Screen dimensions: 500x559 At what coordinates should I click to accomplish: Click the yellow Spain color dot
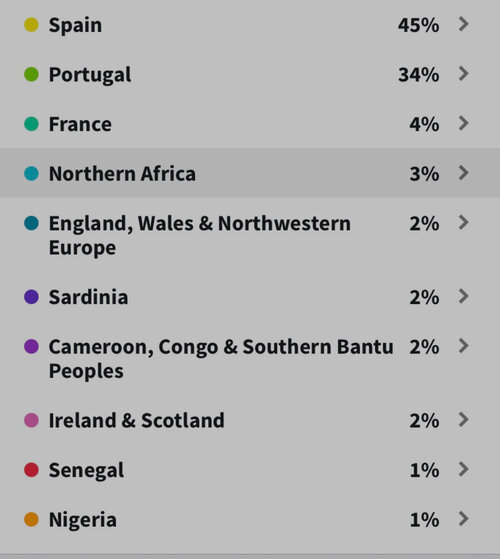pyautogui.click(x=31, y=25)
